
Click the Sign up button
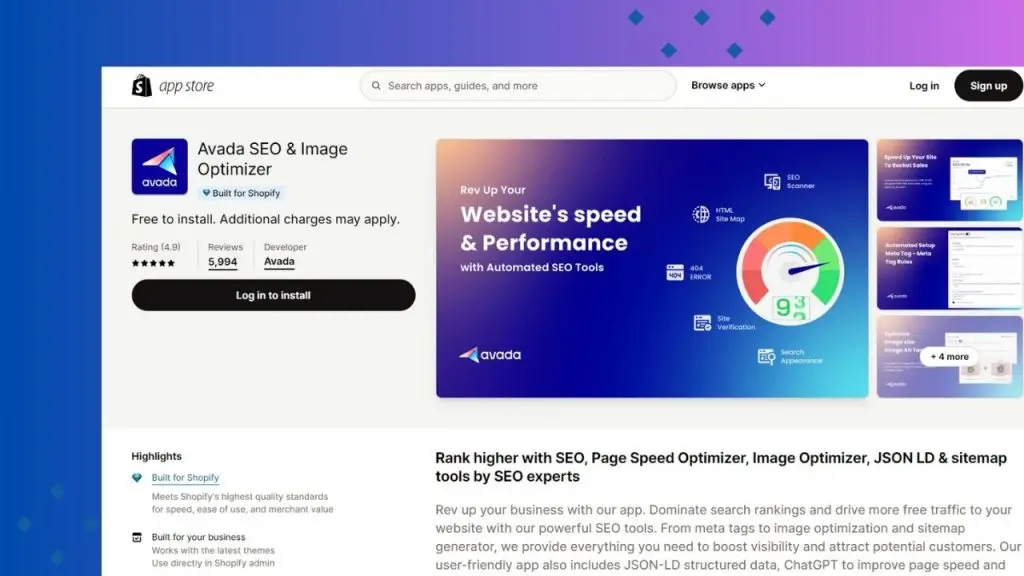coord(988,86)
